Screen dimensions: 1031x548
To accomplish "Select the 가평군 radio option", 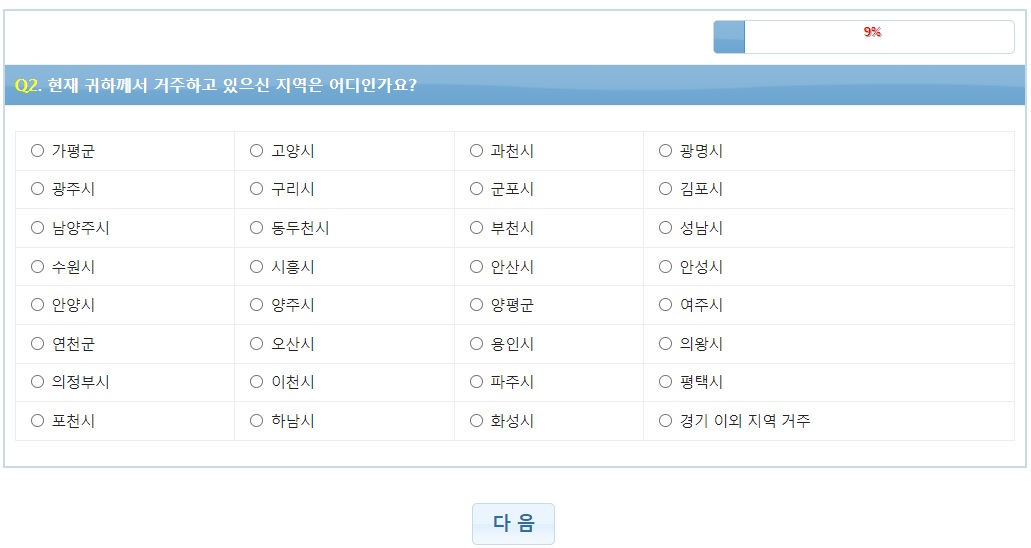I will point(37,151).
